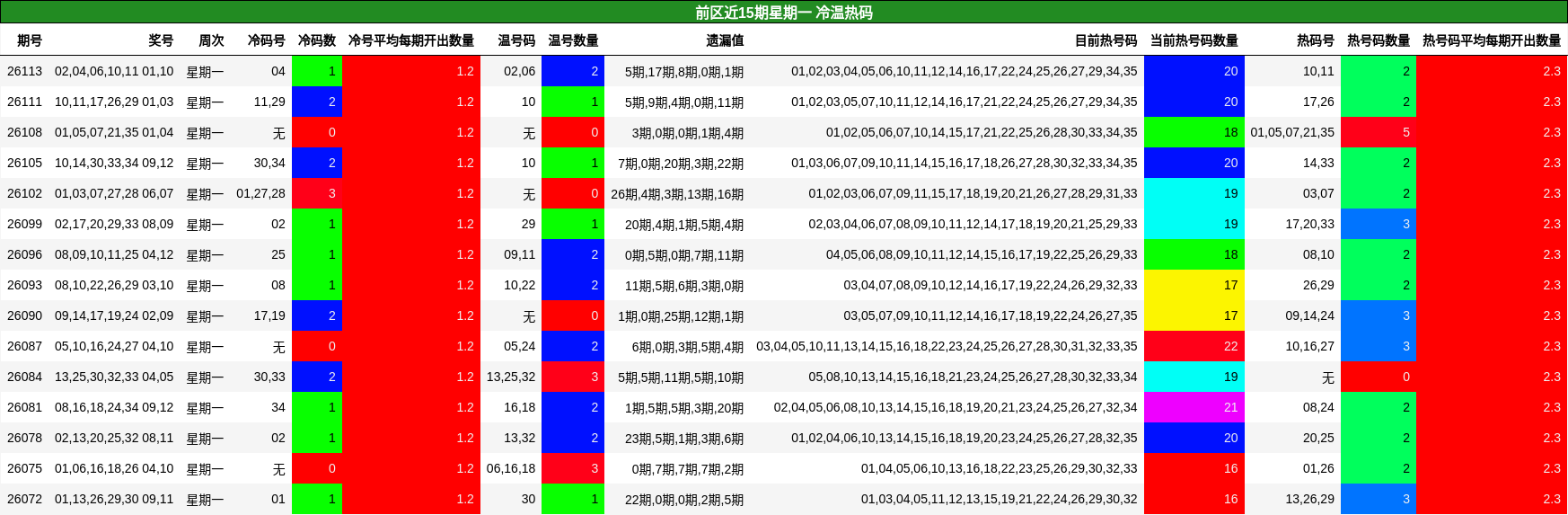Select prize numbers '10,14,30,33,34 09,12'
This screenshot has width=1568, height=515.
[114, 163]
